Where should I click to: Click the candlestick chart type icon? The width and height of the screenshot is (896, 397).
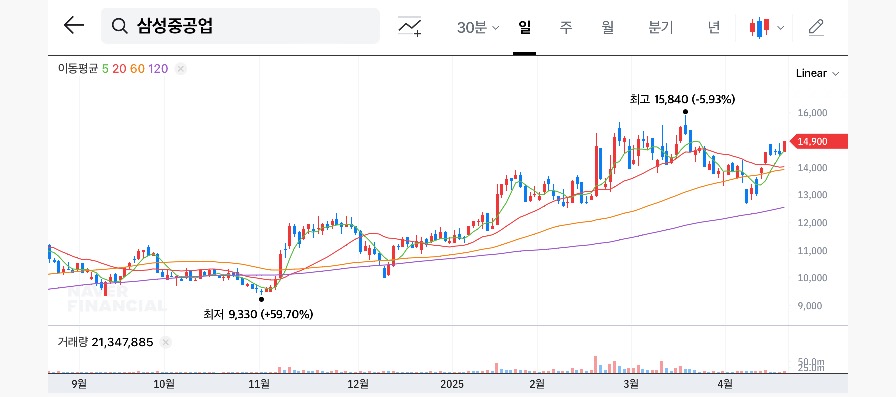(759, 27)
